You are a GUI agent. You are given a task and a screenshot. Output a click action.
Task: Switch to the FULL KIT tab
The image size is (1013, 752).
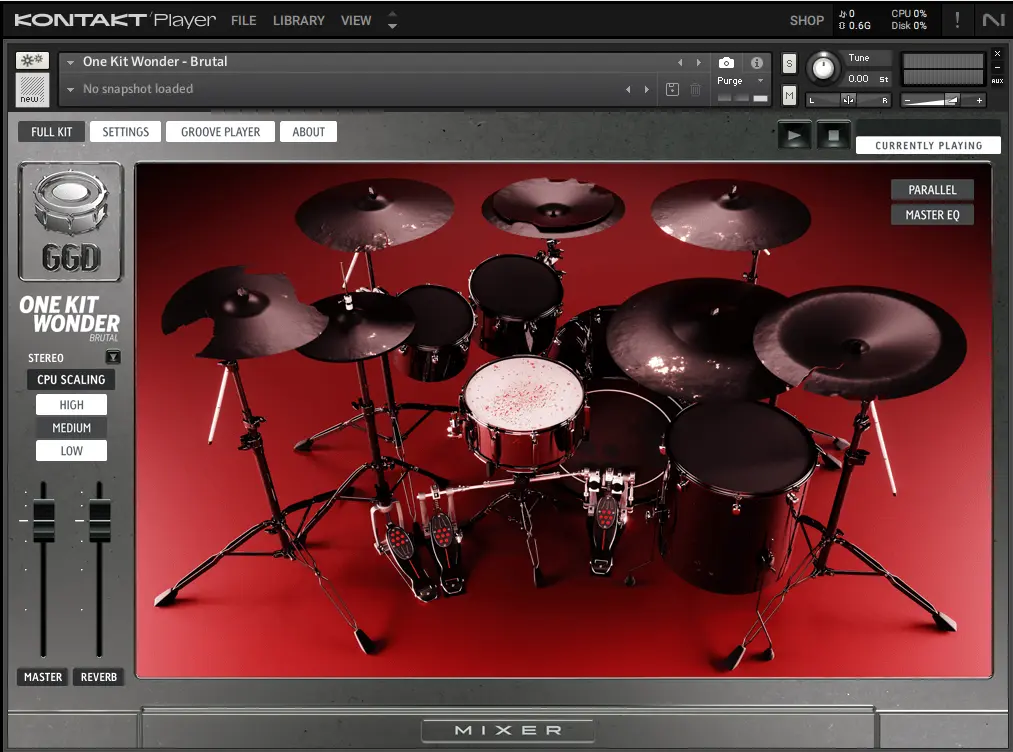tap(51, 132)
